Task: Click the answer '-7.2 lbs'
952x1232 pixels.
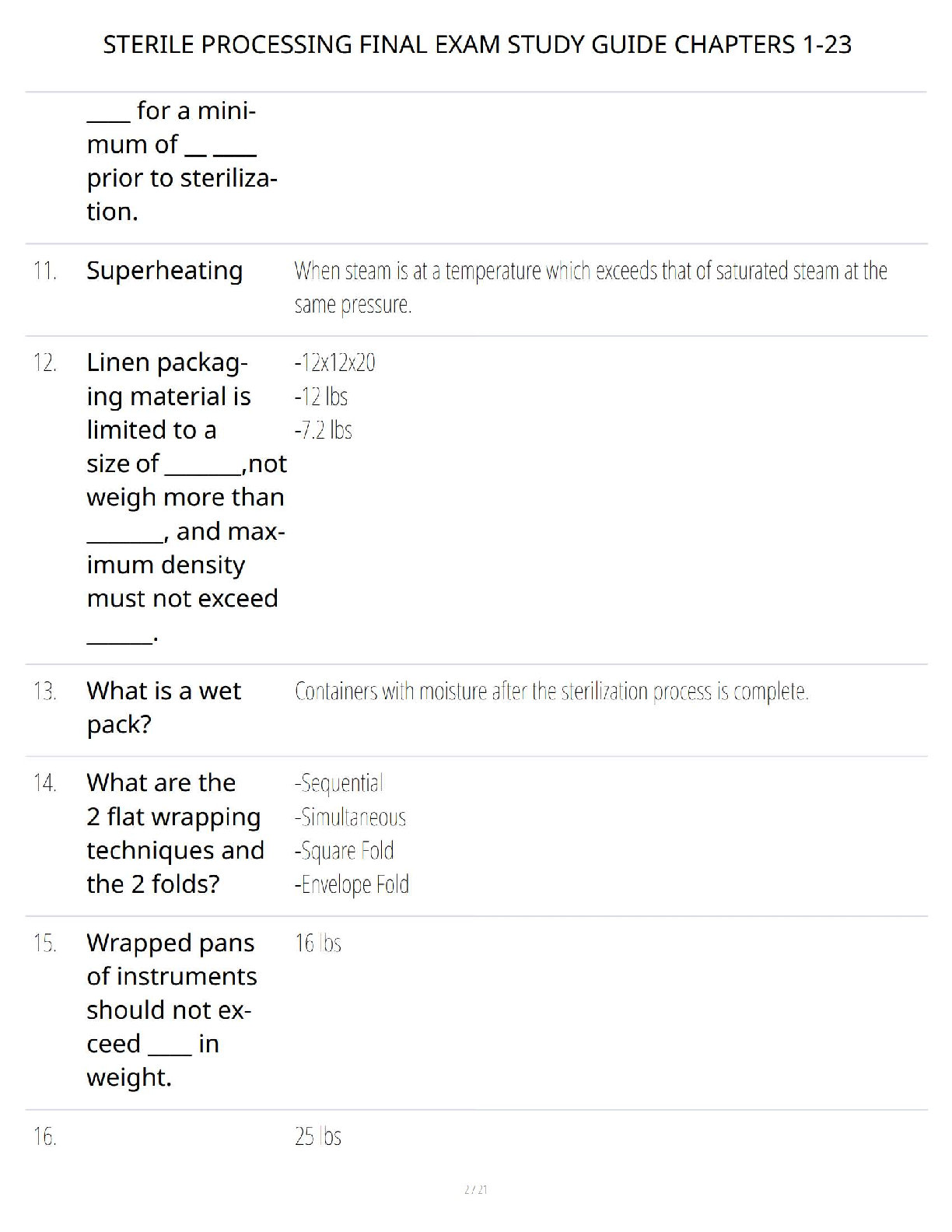Action: (323, 430)
